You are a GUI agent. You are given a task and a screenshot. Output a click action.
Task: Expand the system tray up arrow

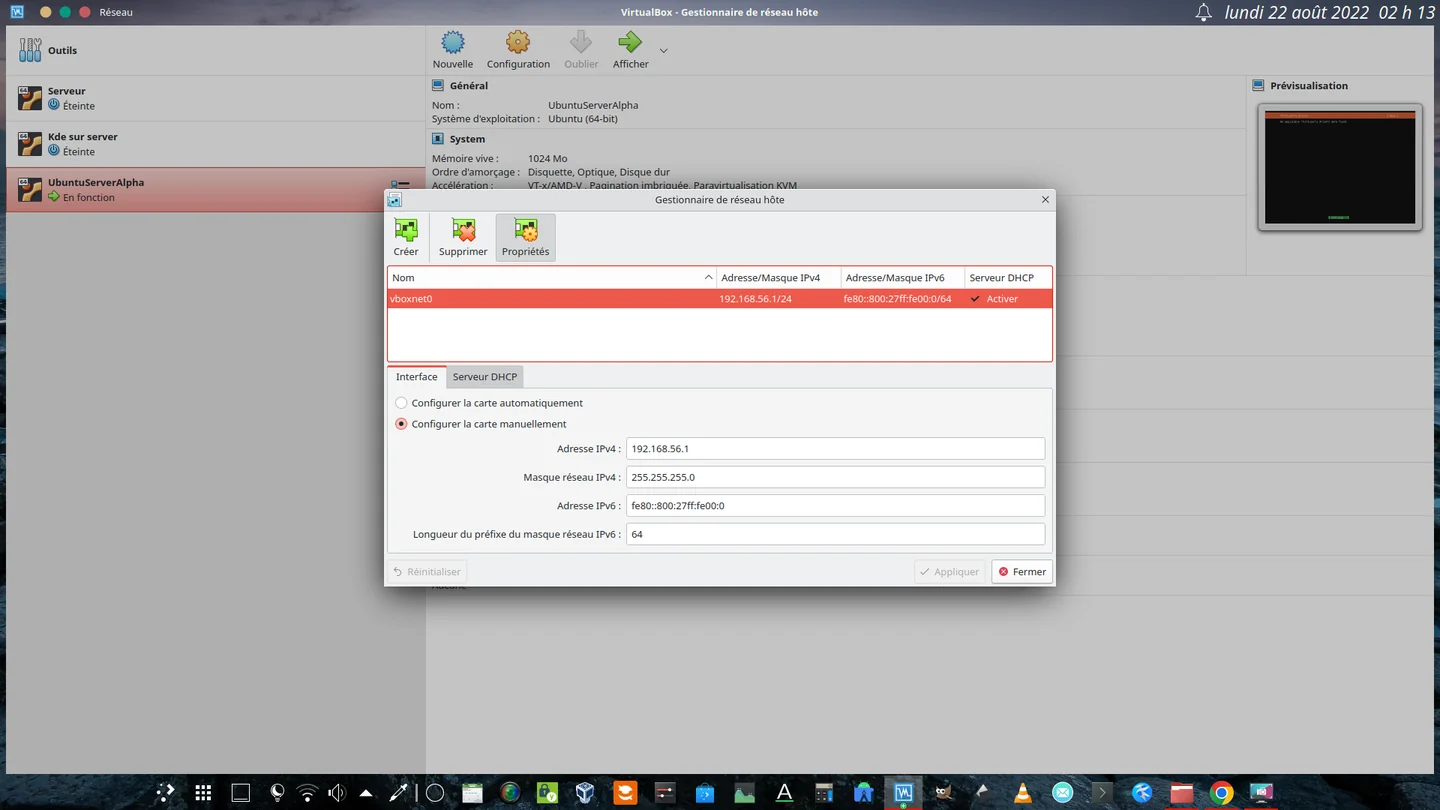[x=366, y=793]
